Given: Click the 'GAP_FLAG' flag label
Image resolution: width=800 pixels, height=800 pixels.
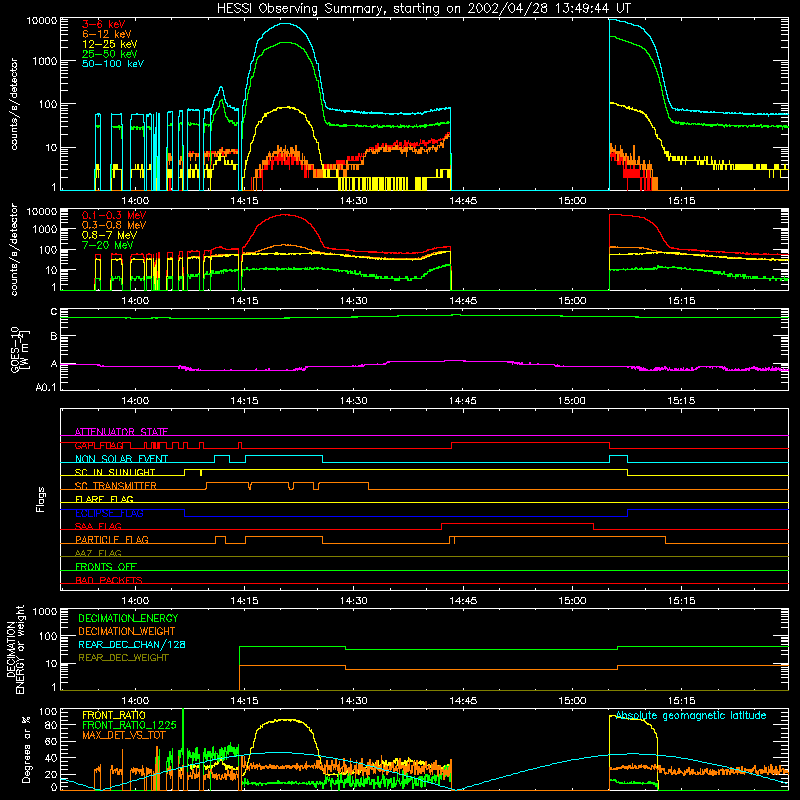Looking at the screenshot, I should 98,445.
